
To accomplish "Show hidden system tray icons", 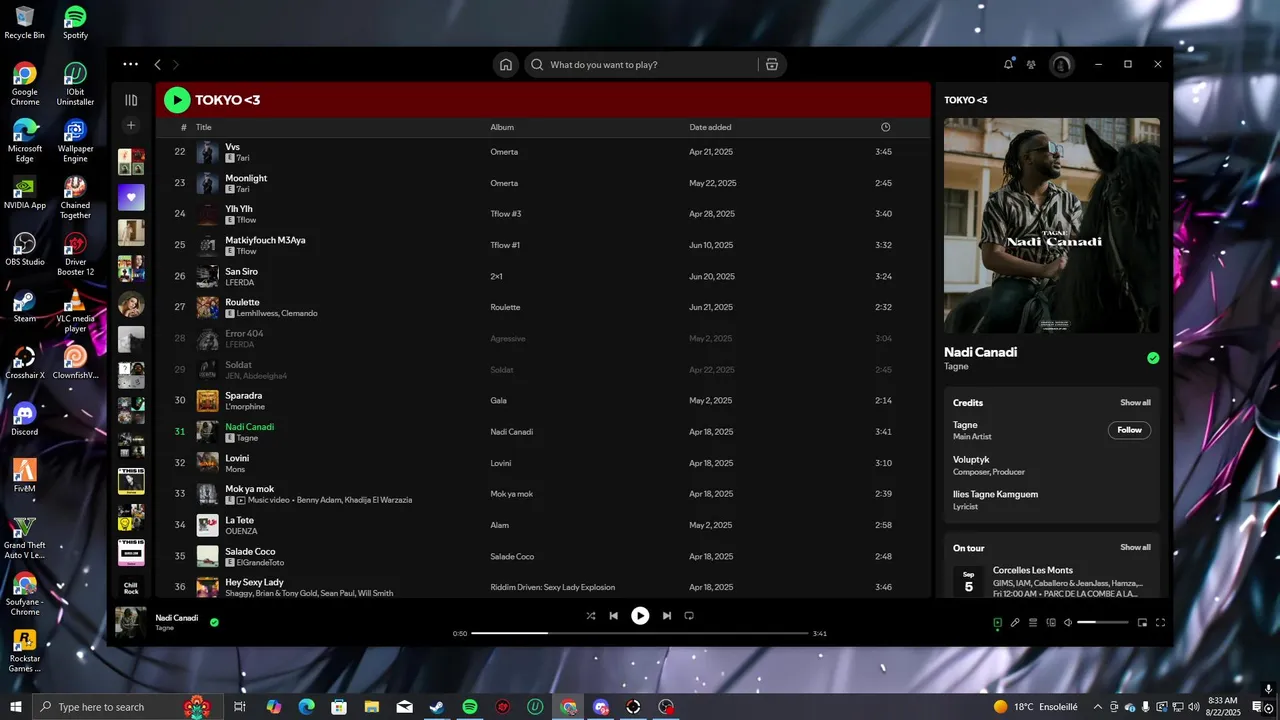I will (1098, 707).
